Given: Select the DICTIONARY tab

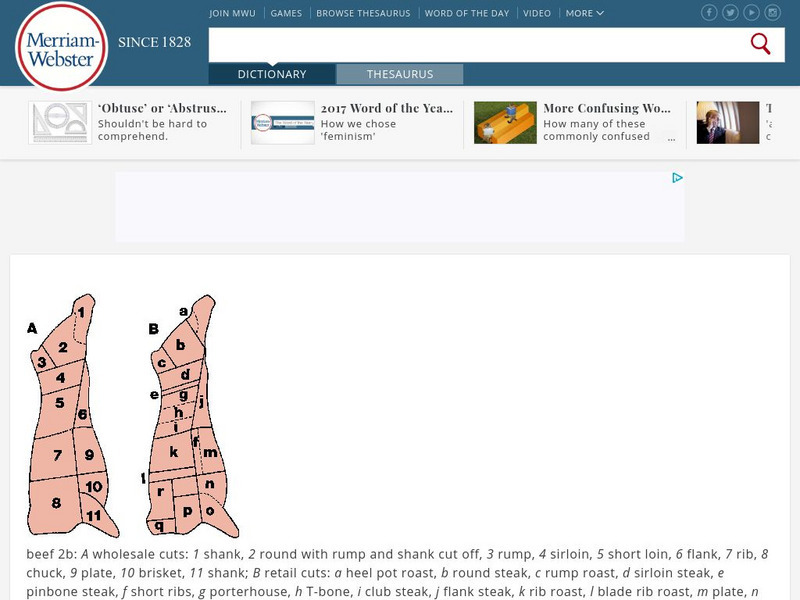Looking at the screenshot, I should pos(272,74).
